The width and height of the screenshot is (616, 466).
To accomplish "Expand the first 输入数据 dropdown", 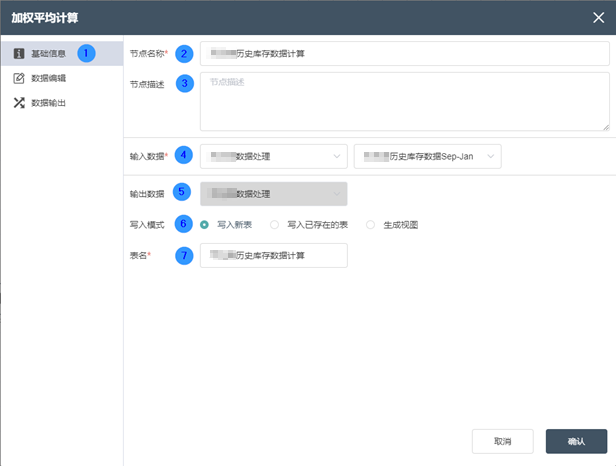I will (x=273, y=156).
